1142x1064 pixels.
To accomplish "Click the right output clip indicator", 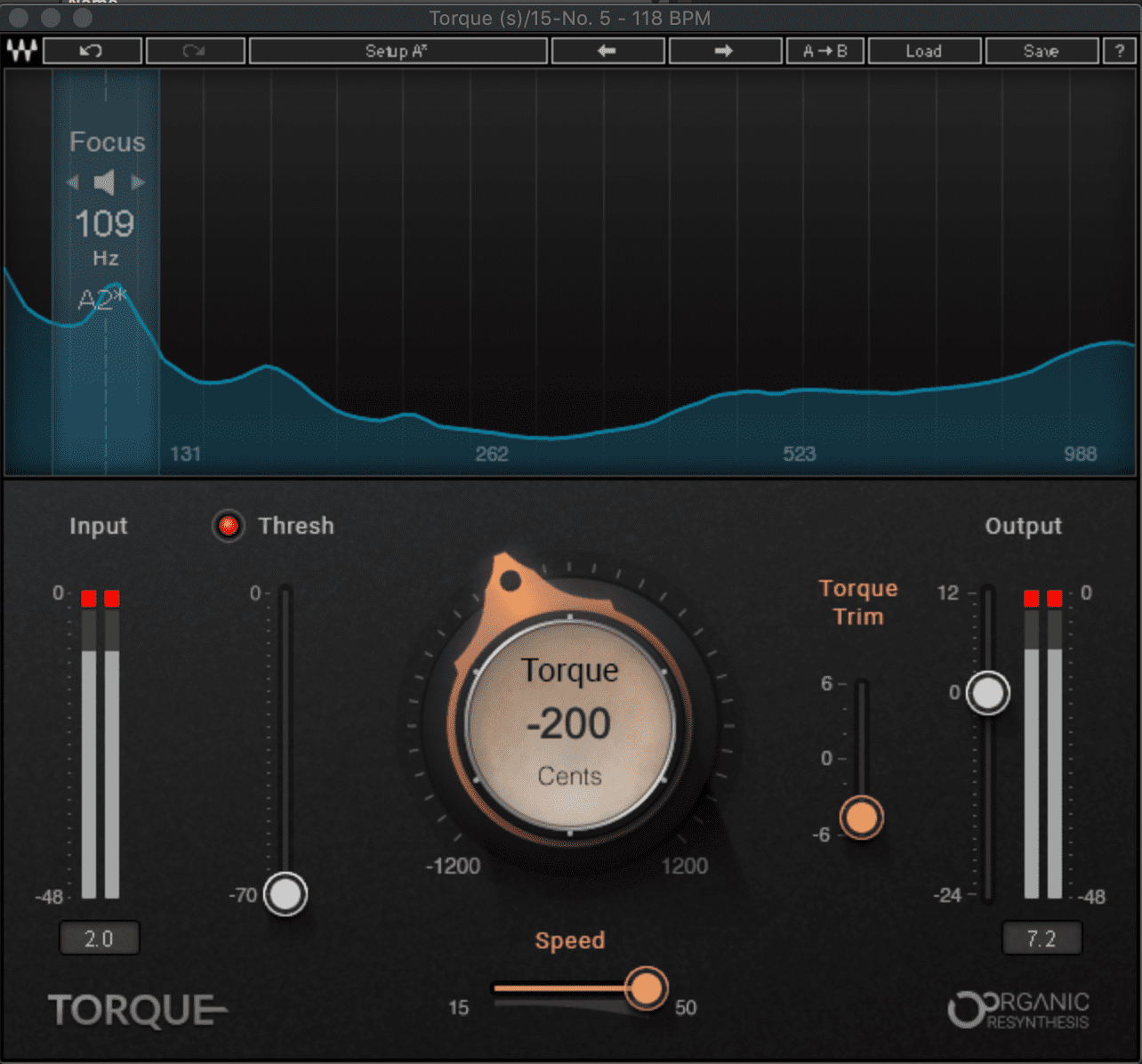I will click(x=1055, y=598).
